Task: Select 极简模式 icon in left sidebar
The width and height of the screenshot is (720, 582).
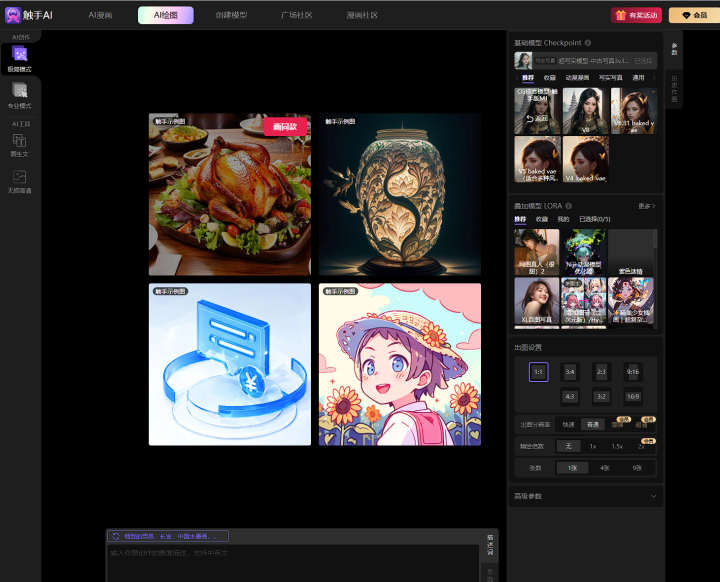Action: (x=20, y=58)
